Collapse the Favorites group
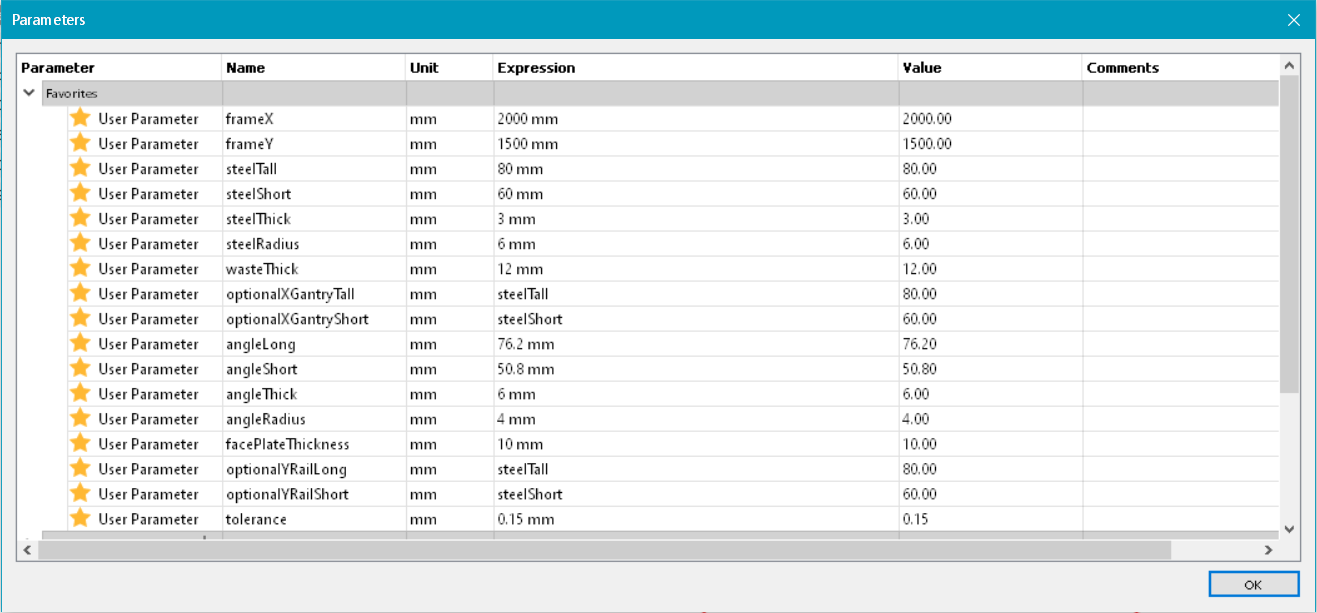The image size is (1317, 613). coord(29,93)
